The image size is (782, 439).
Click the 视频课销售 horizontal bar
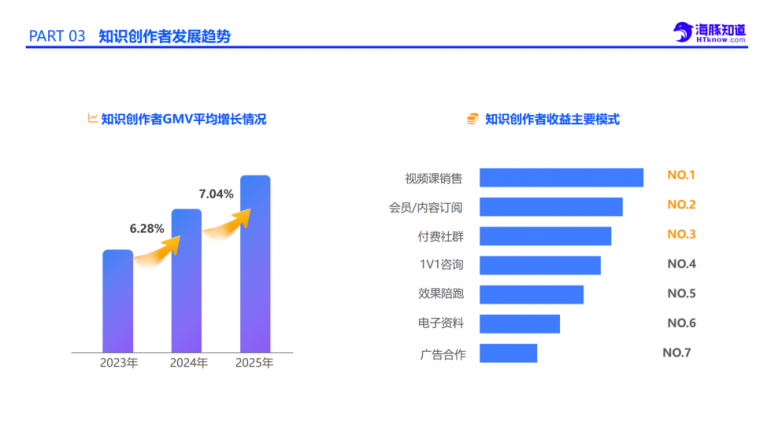point(561,178)
